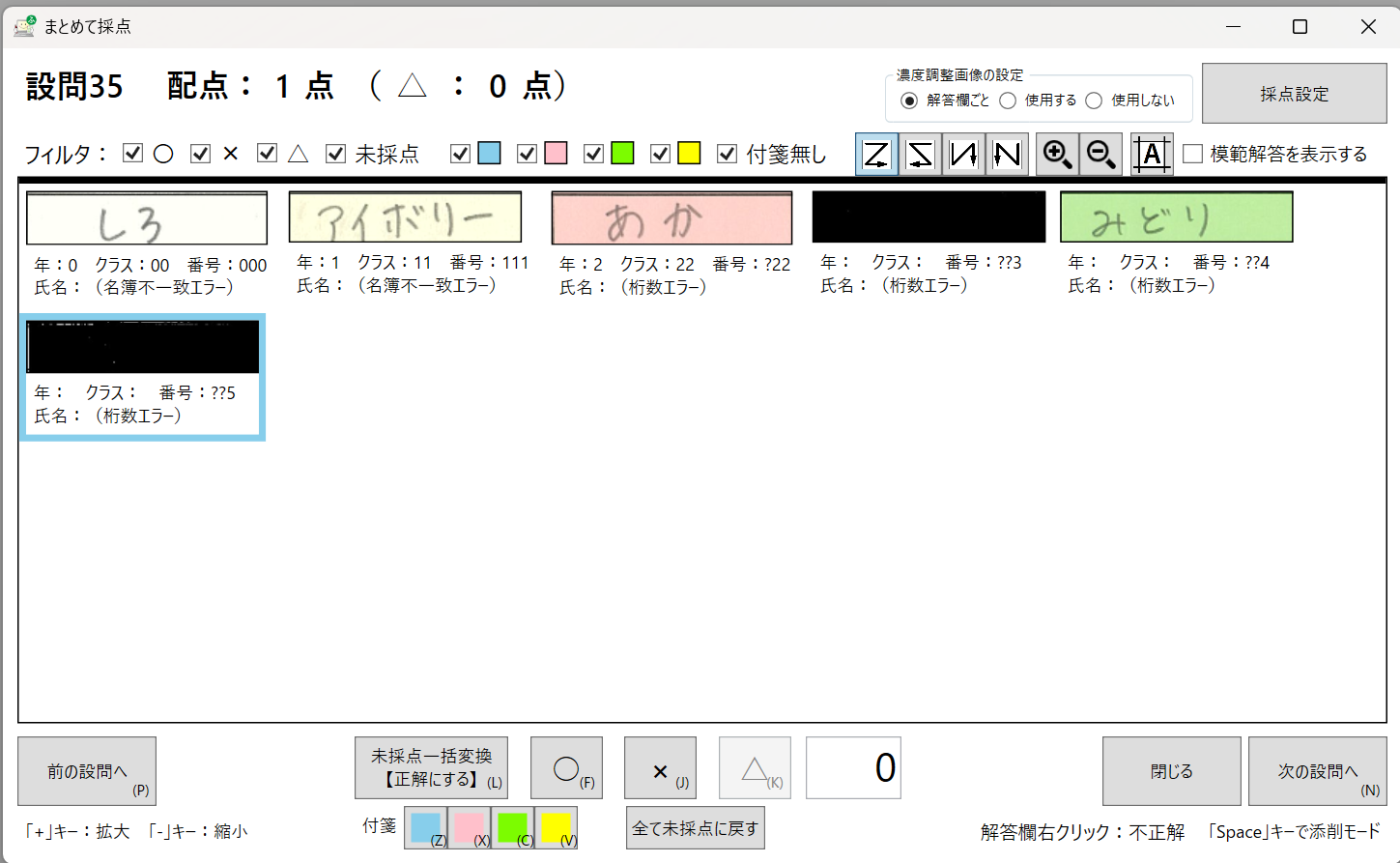
Task: Open the 採点設定 settings button
Action: click(1294, 94)
